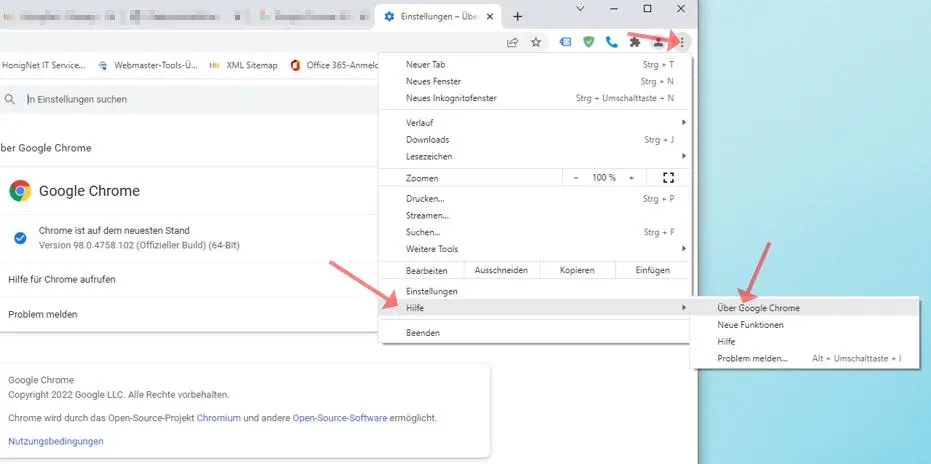Click Kopieren in the edit row
Image resolution: width=931 pixels, height=464 pixels.
[x=577, y=270]
